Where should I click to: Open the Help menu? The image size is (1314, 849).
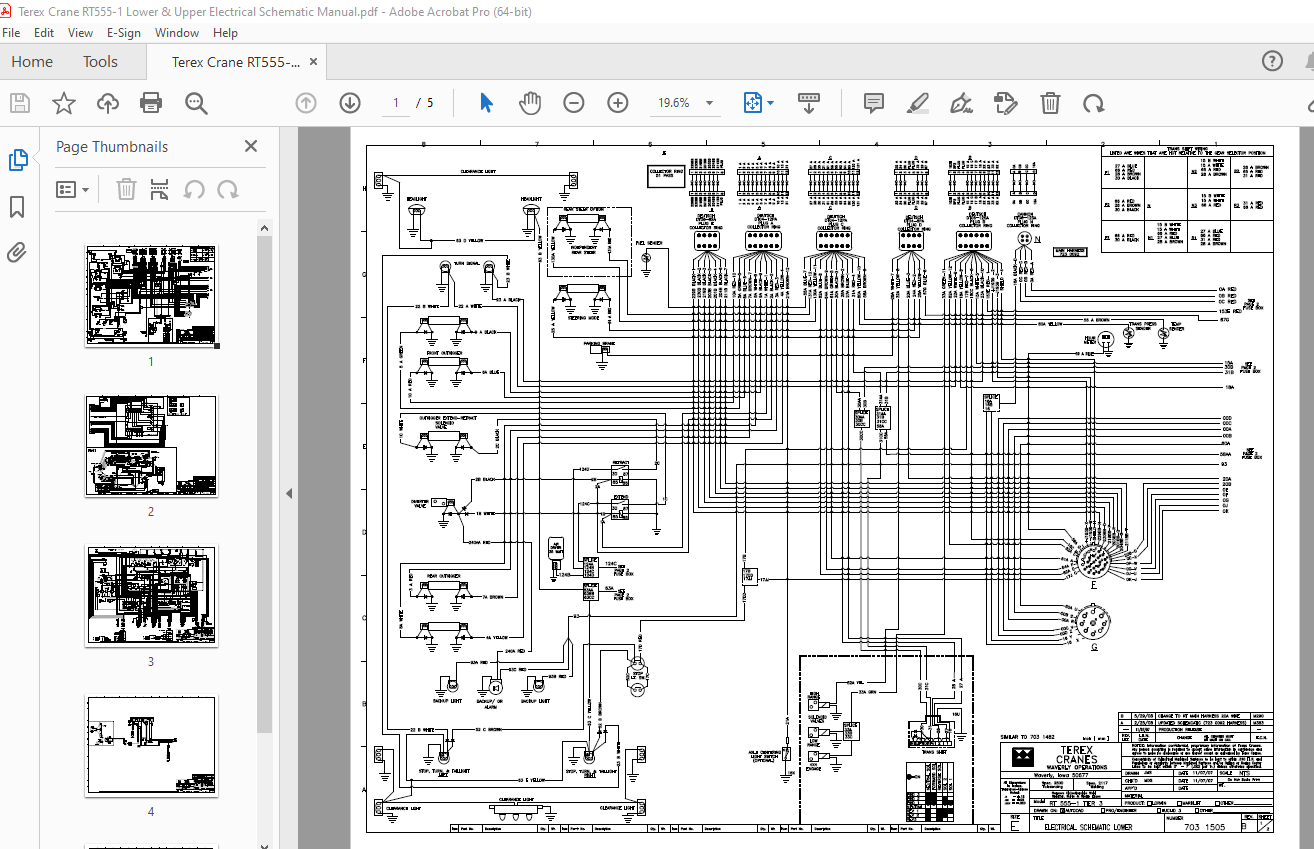point(225,32)
